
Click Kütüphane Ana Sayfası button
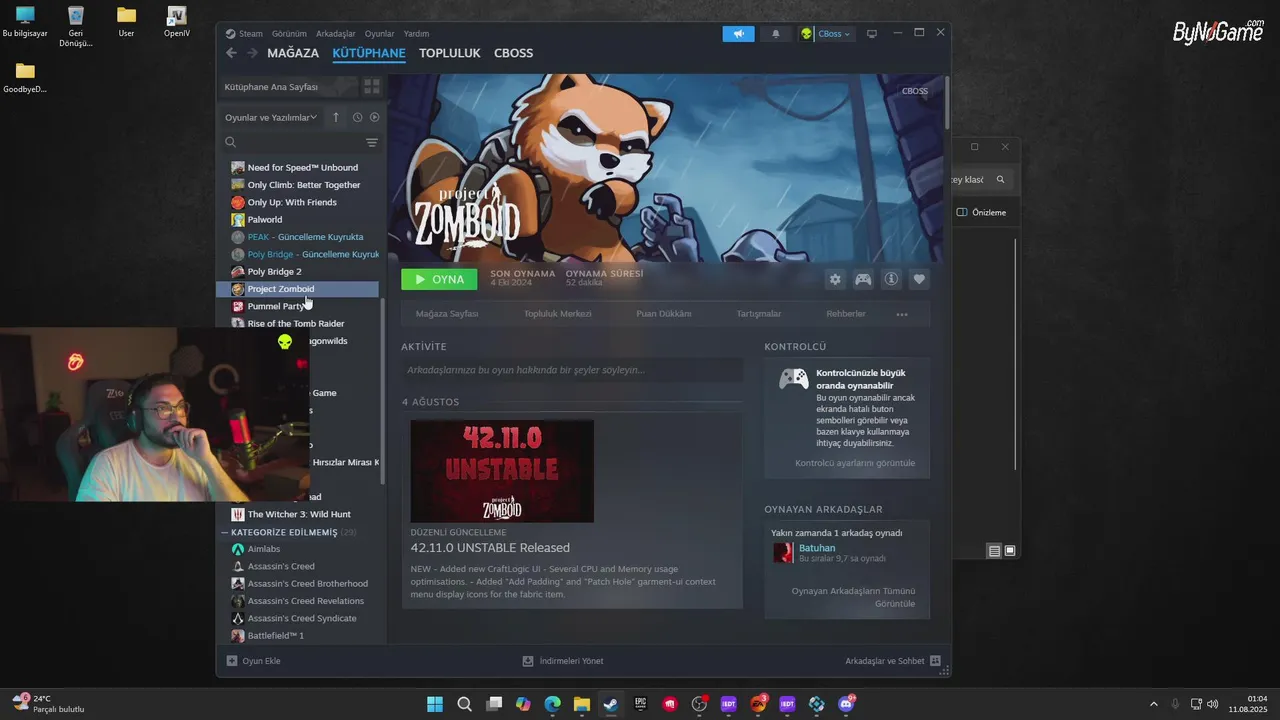point(289,87)
